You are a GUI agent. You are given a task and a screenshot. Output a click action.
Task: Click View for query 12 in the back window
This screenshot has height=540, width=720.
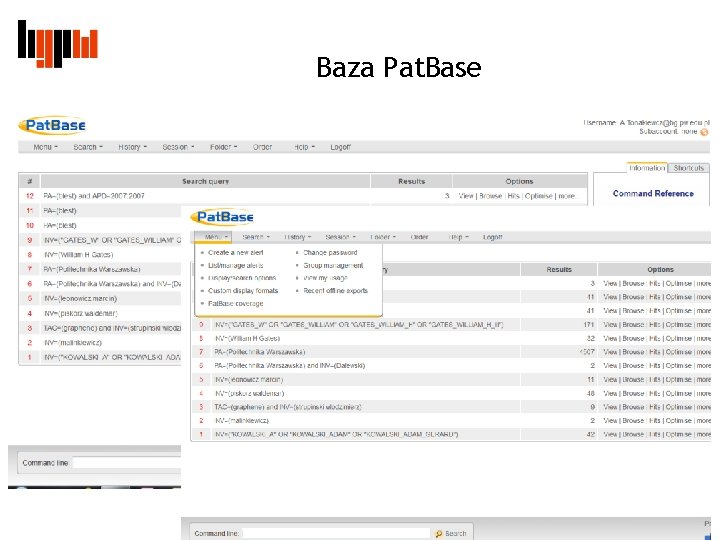466,196
